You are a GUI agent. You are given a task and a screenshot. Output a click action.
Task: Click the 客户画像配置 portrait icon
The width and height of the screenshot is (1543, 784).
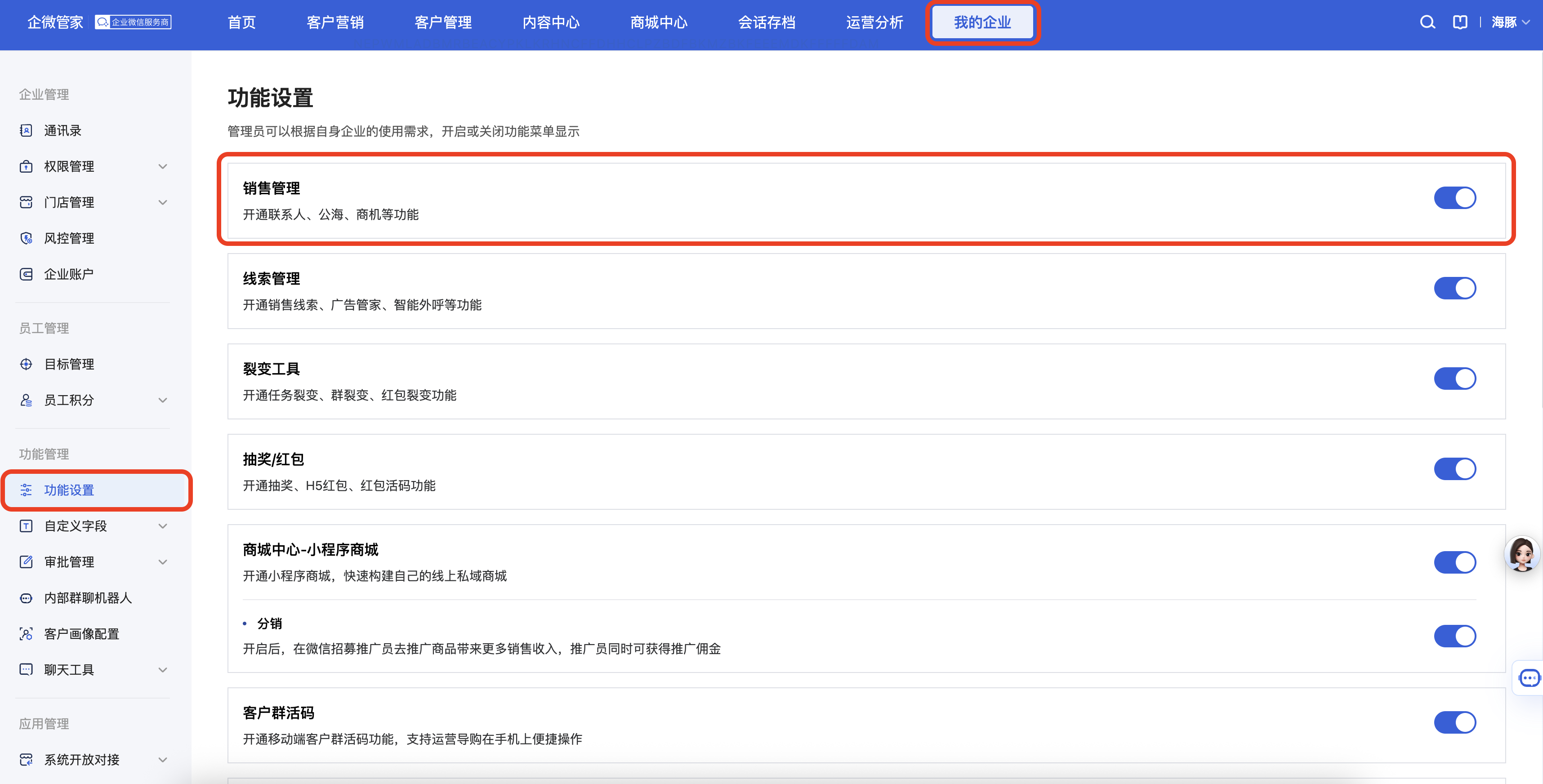tap(26, 634)
